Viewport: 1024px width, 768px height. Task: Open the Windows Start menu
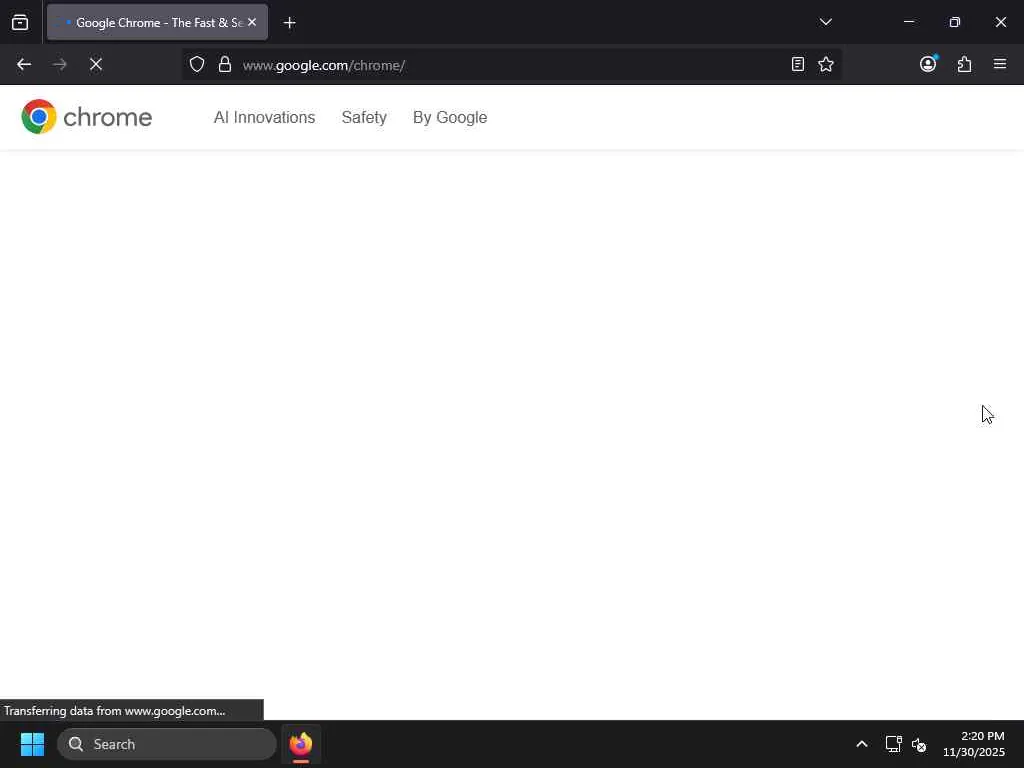32,744
